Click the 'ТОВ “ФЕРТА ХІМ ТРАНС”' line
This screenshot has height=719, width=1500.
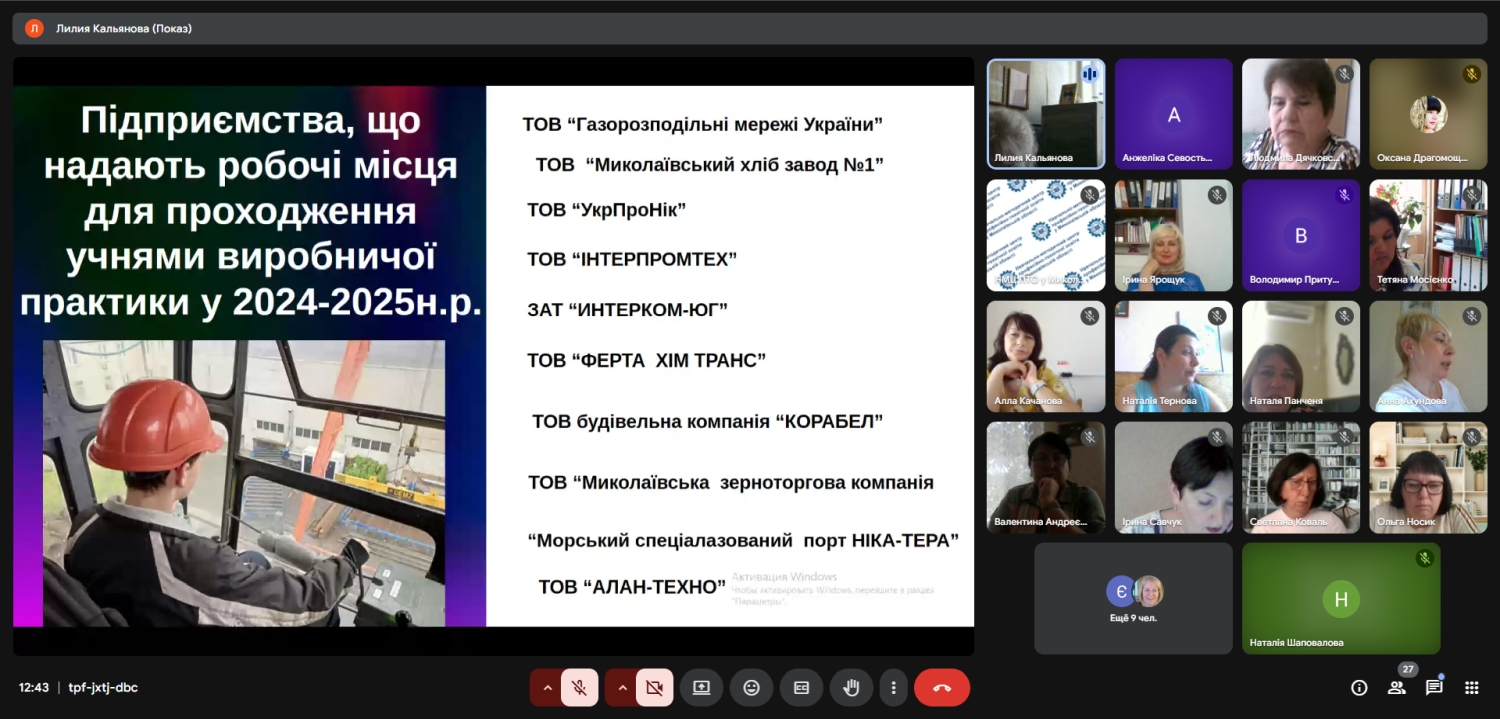click(x=647, y=360)
